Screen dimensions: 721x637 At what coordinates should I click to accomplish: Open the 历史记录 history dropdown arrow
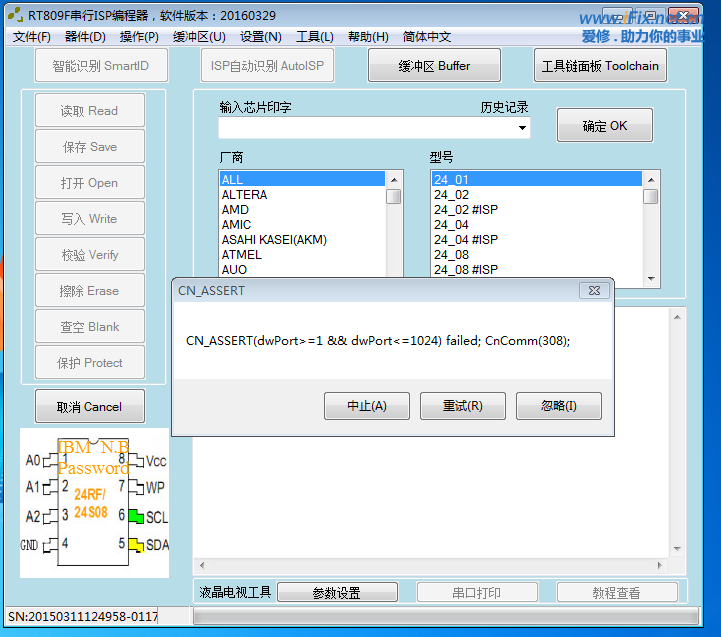[x=522, y=128]
